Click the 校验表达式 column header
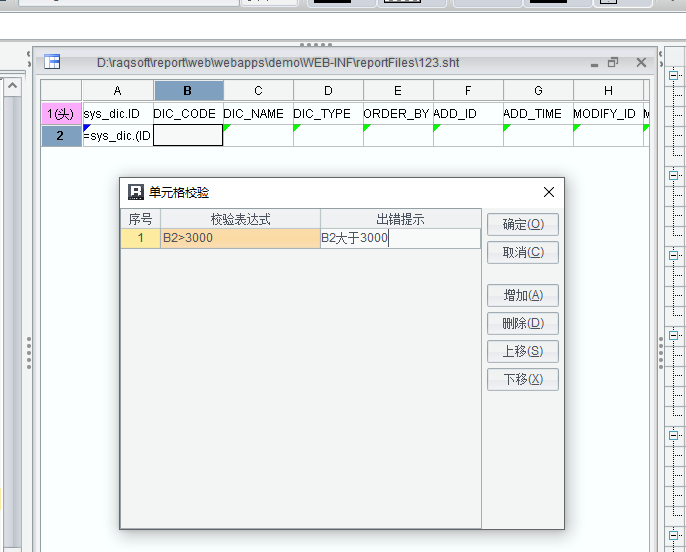This screenshot has height=552, width=686. click(x=240, y=219)
